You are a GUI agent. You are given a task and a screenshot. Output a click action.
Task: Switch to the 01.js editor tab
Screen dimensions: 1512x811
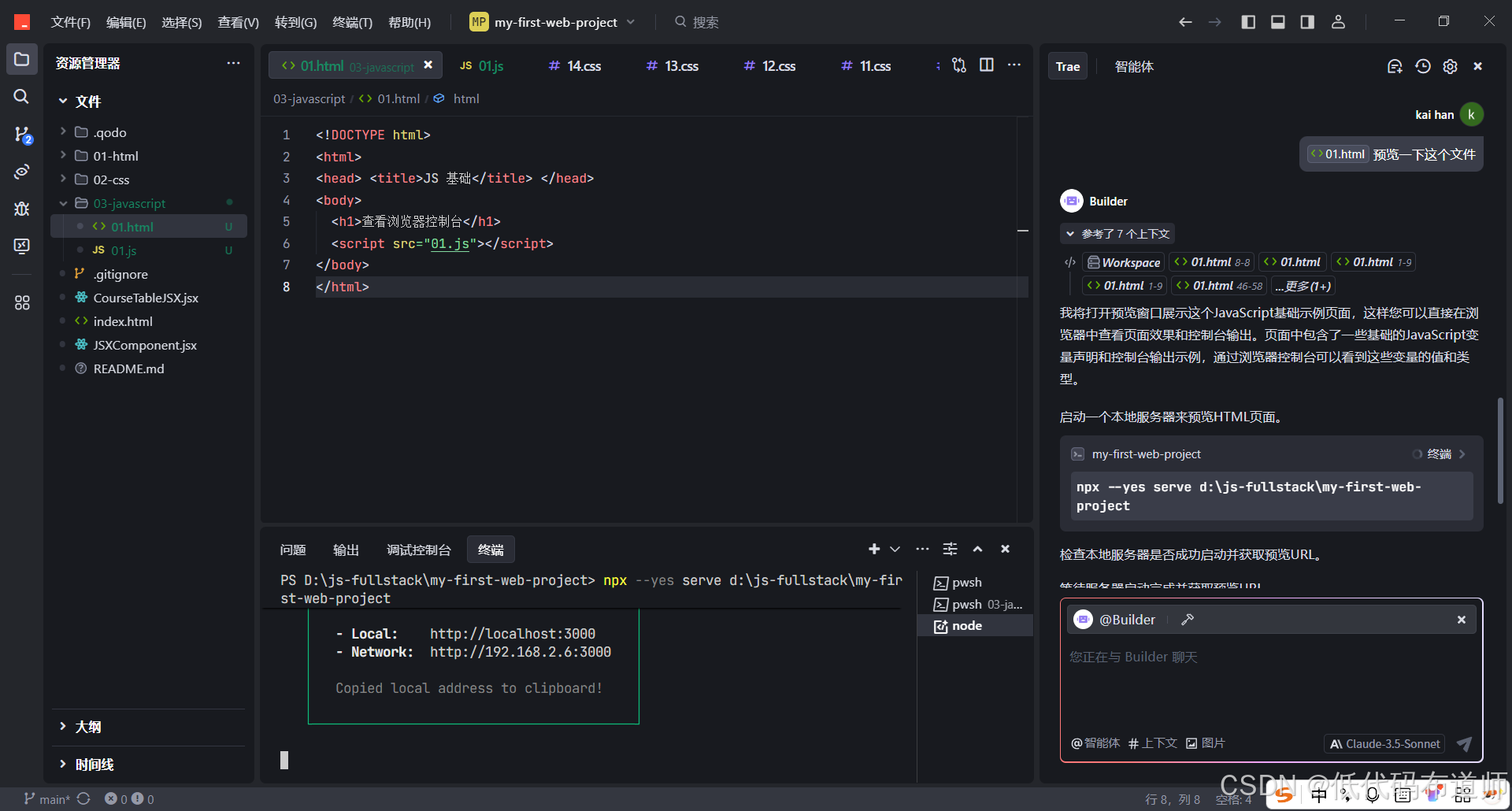[482, 66]
